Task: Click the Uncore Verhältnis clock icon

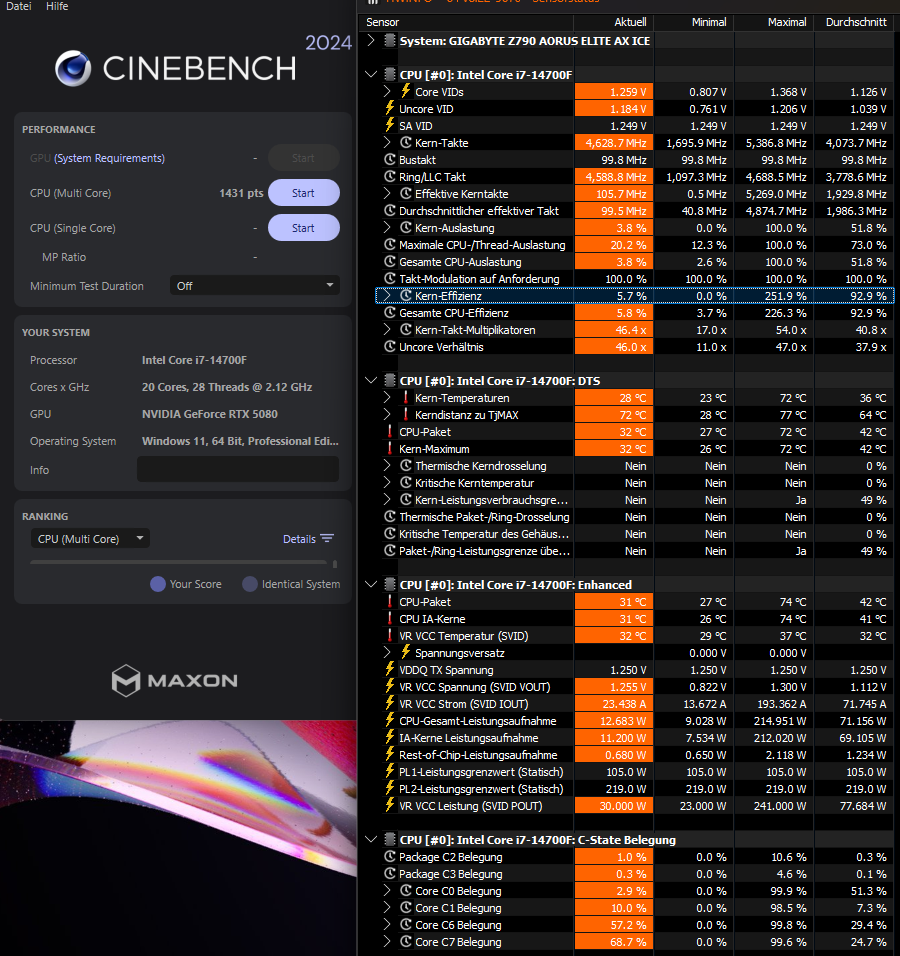Action: coord(390,347)
